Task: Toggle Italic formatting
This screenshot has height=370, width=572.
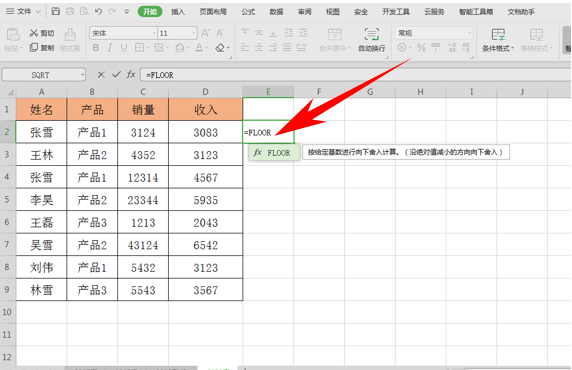Action: 110,47
